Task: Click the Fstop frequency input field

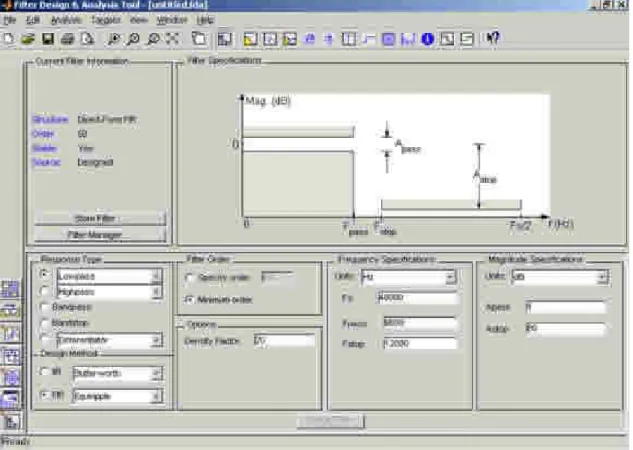Action: [420, 343]
